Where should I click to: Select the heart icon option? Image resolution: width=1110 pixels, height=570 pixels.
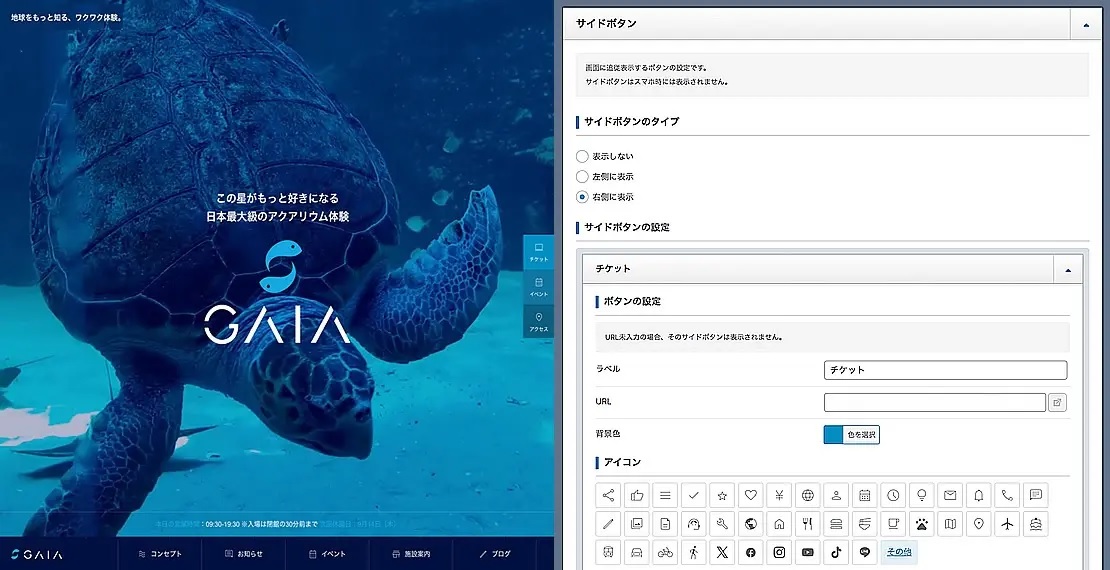coord(751,495)
